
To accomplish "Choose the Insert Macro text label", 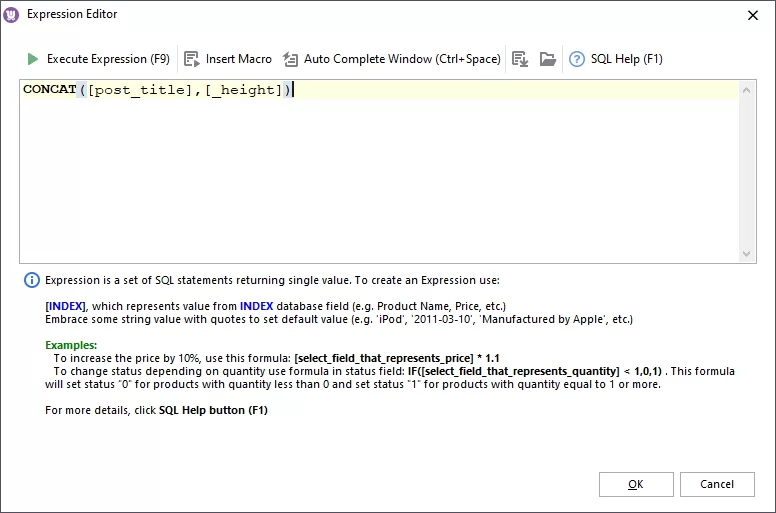I will pos(239,59).
